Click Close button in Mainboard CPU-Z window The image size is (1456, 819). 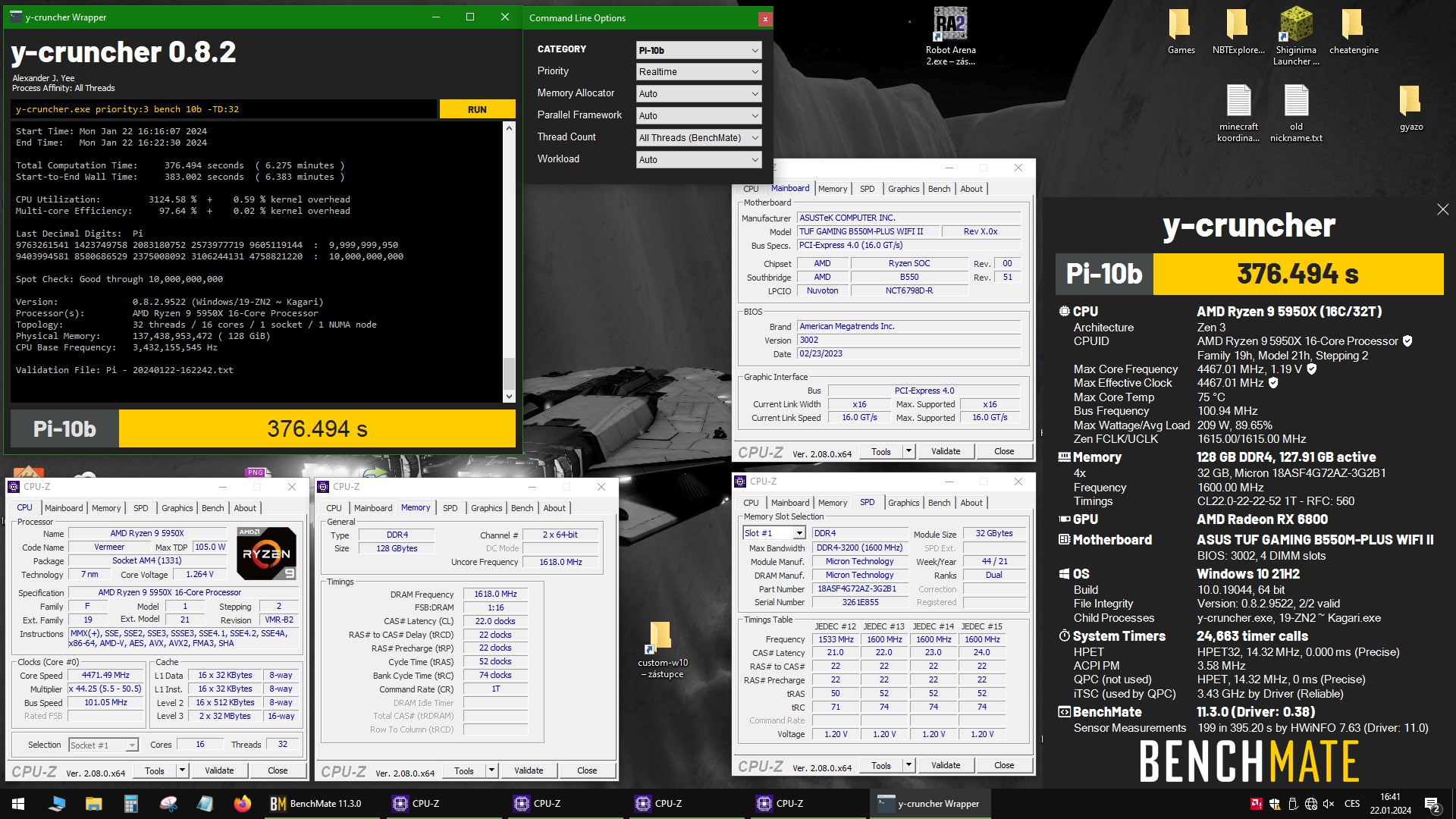(1004, 451)
